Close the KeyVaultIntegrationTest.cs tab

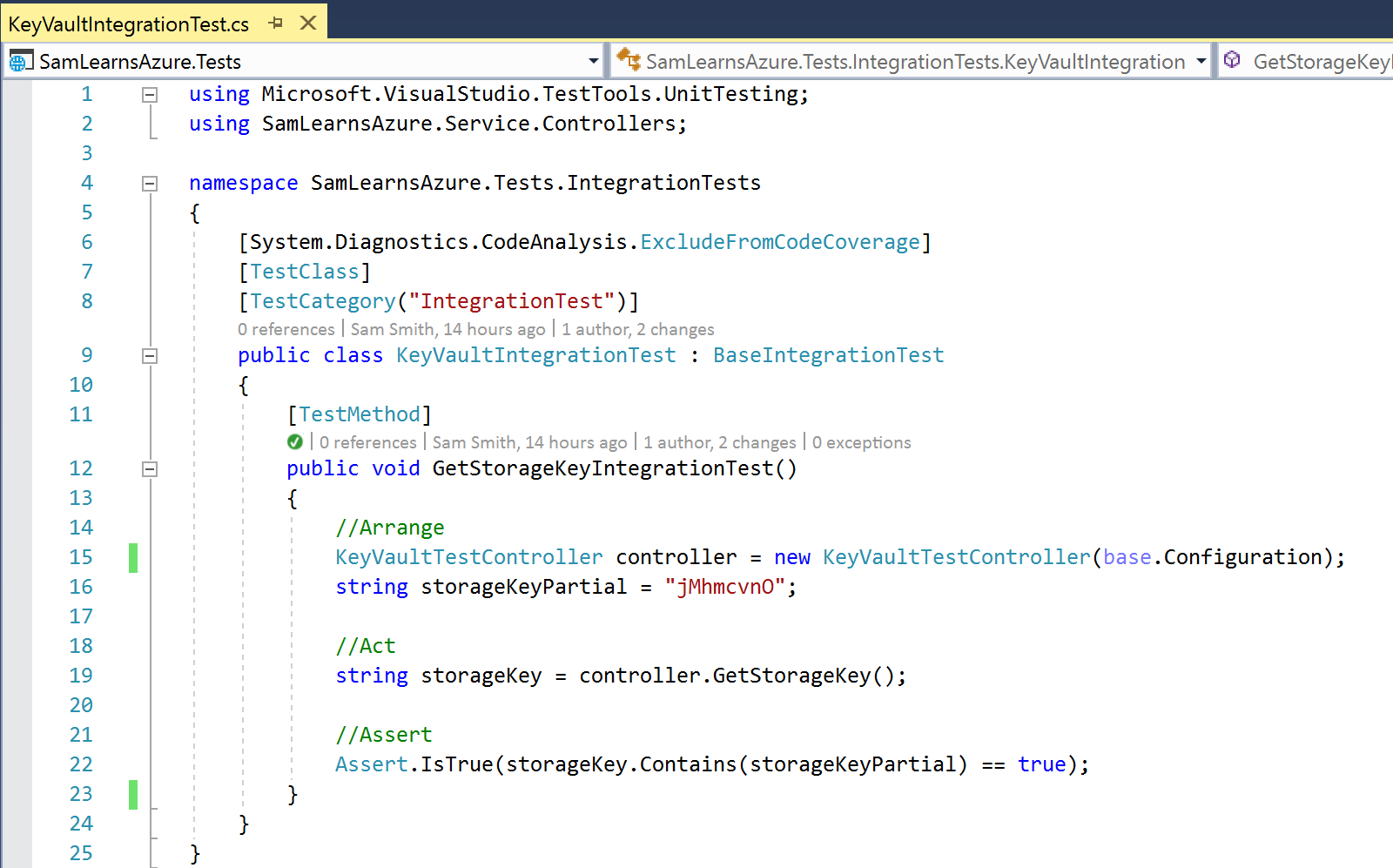pos(308,24)
